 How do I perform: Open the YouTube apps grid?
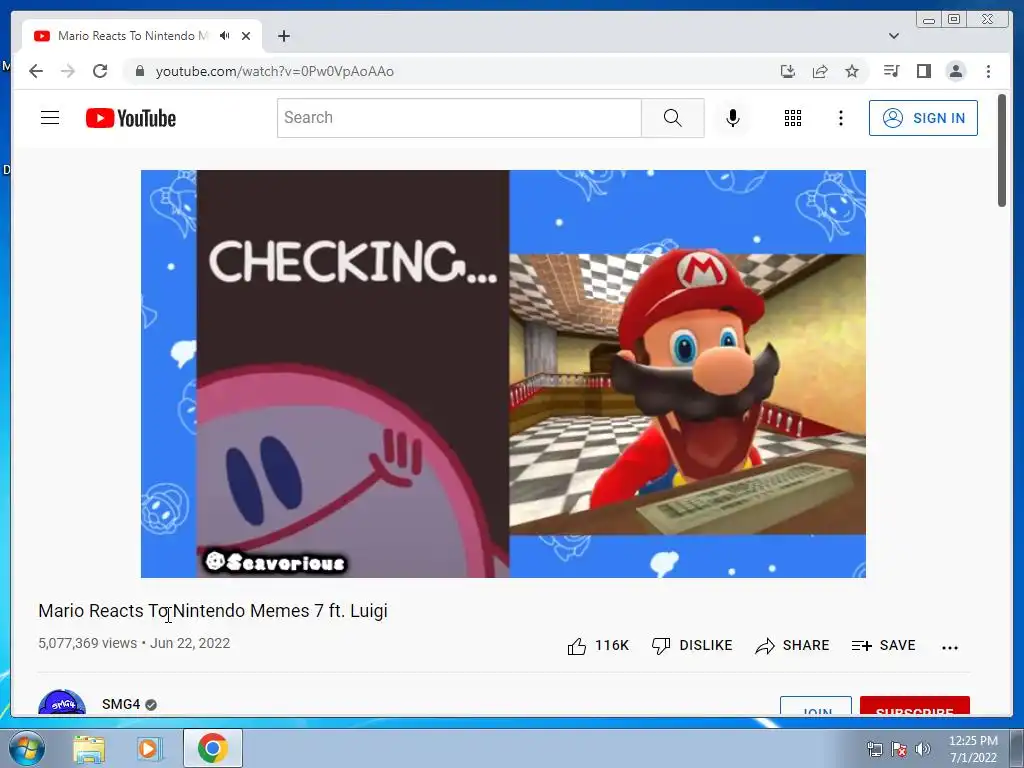pyautogui.click(x=793, y=118)
